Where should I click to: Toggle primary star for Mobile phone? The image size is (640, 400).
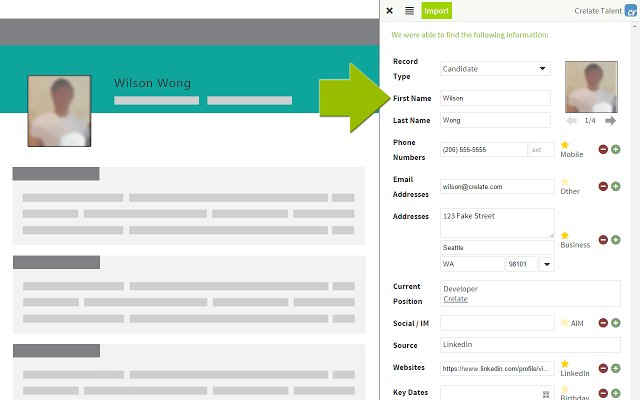point(565,145)
